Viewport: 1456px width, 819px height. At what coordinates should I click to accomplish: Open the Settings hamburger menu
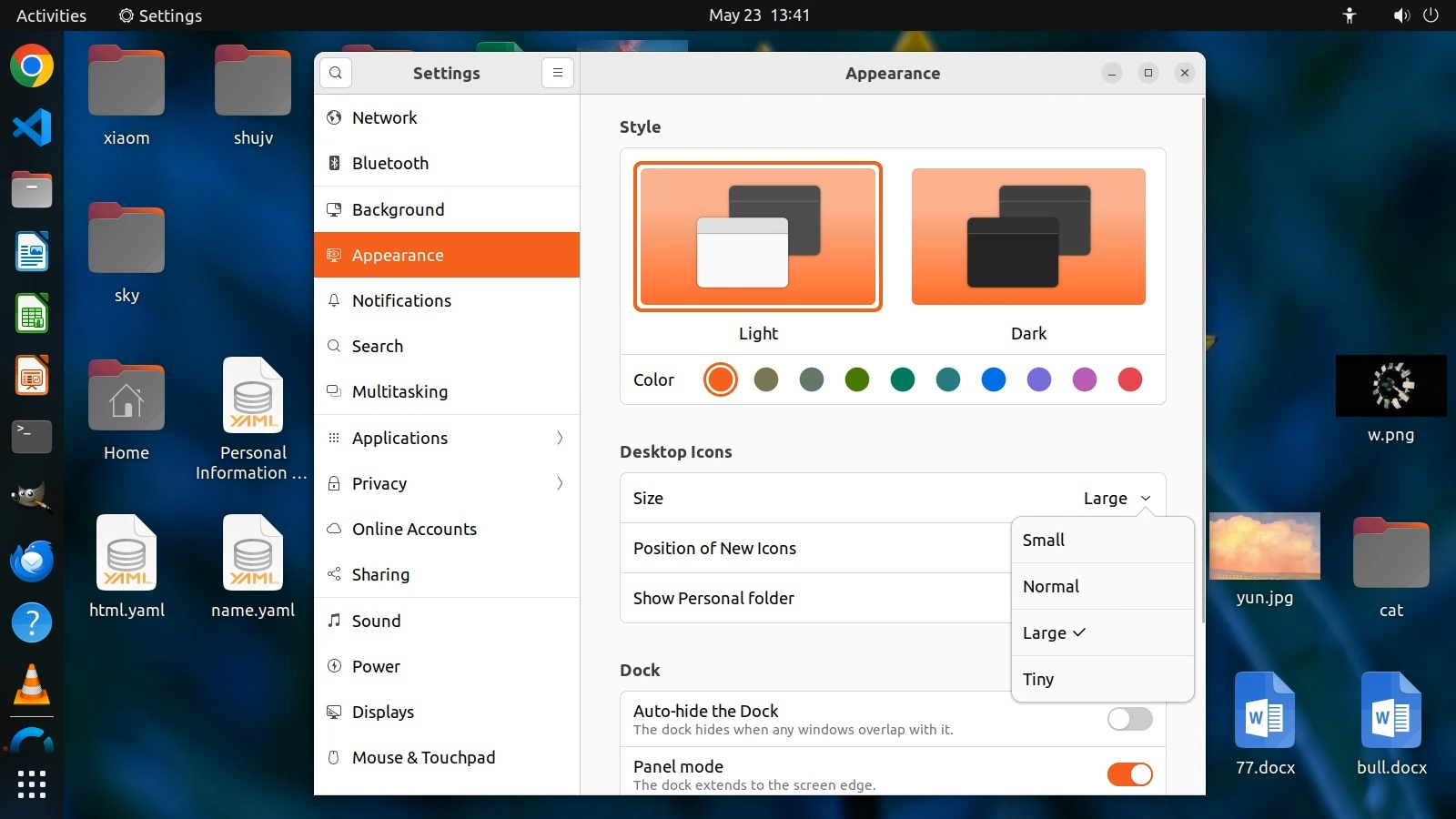click(558, 73)
